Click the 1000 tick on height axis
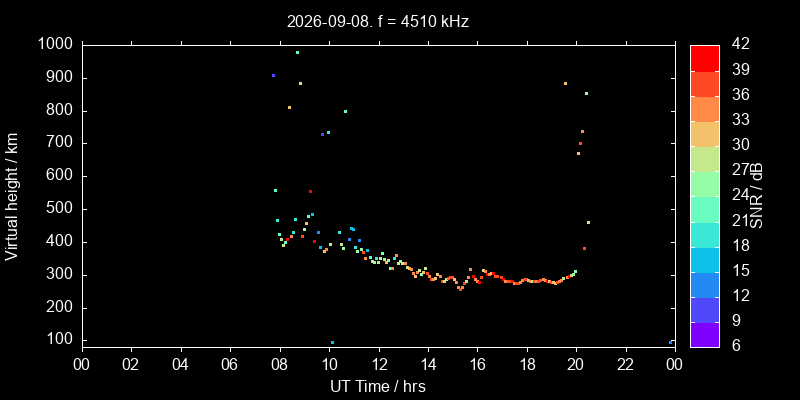 pos(57,45)
